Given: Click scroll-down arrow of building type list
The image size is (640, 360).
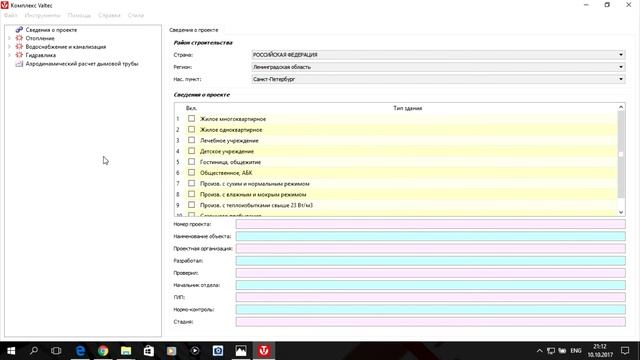Looking at the screenshot, I should (621, 212).
